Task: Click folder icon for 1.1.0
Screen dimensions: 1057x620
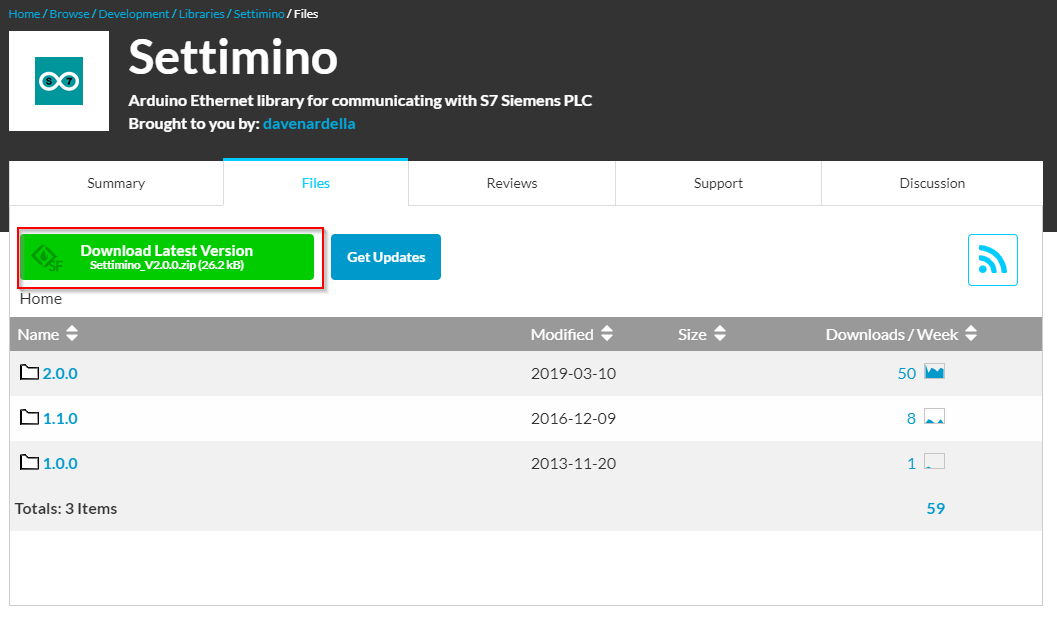Action: point(29,417)
